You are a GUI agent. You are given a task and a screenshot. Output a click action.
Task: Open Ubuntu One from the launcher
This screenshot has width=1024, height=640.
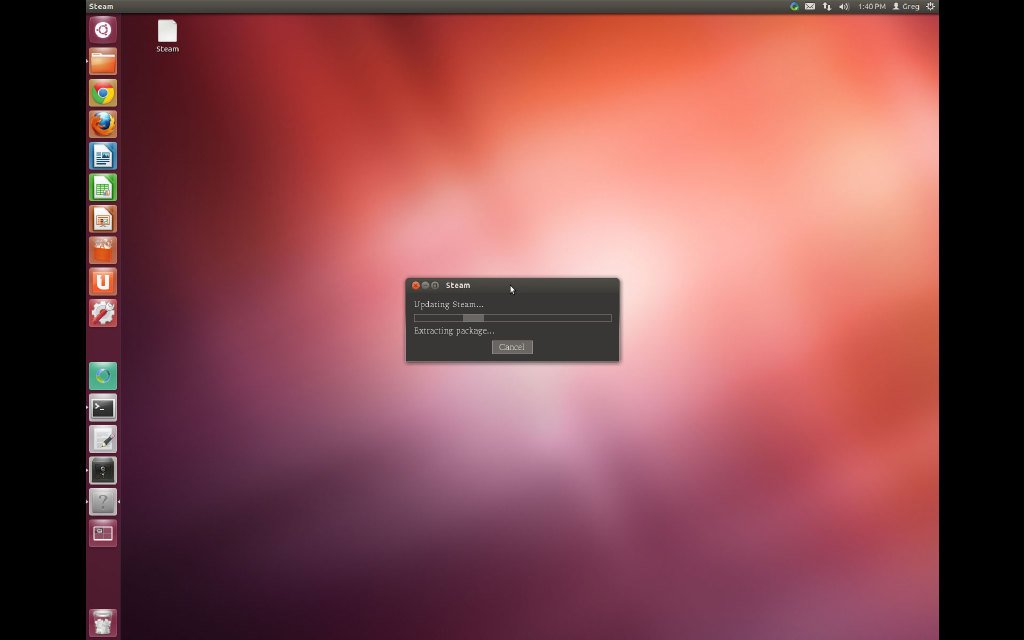pyautogui.click(x=103, y=281)
